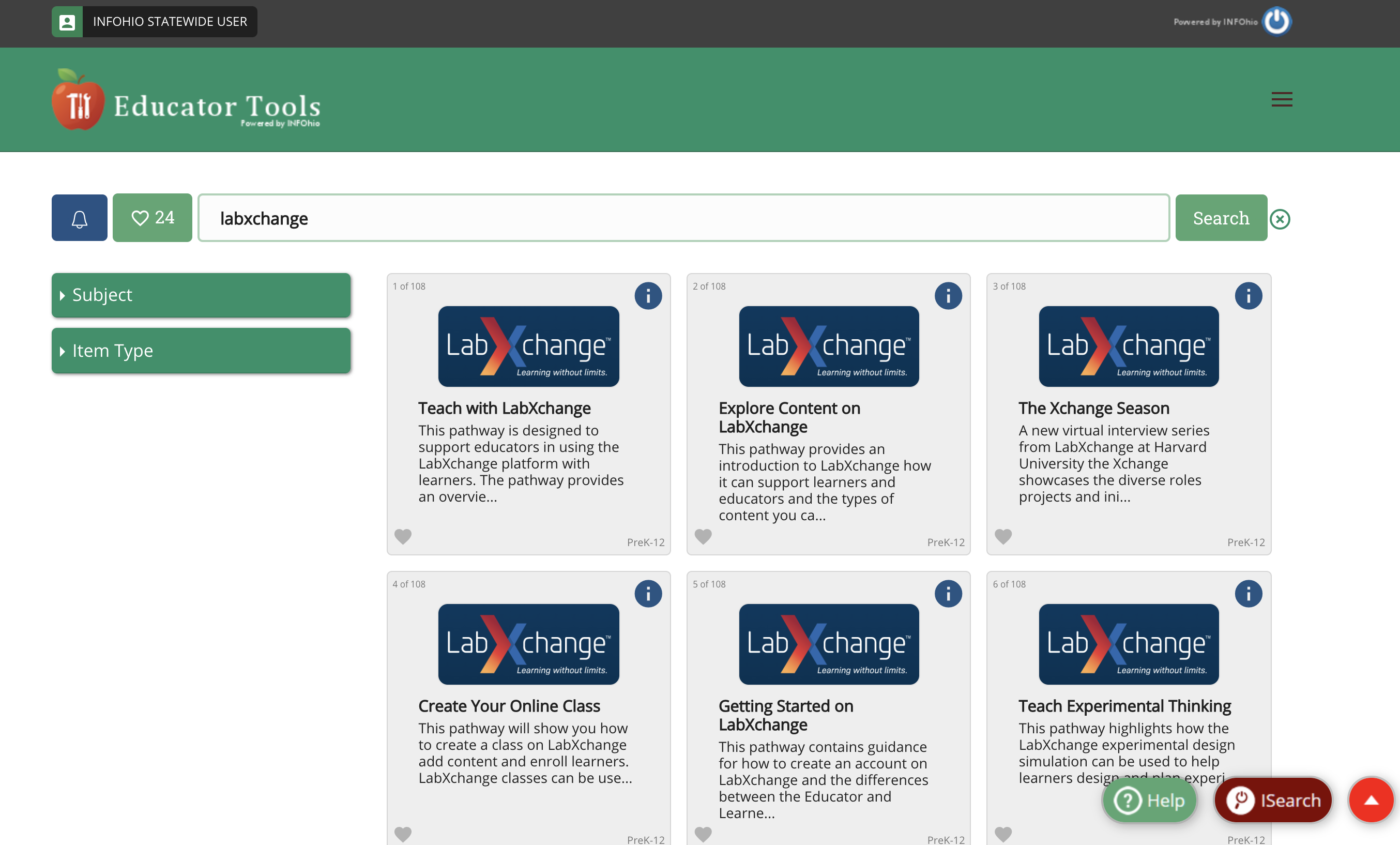Viewport: 1400px width, 845px height.
Task: Click LabXchange thumbnail on card 3 of 108
Action: point(1129,346)
